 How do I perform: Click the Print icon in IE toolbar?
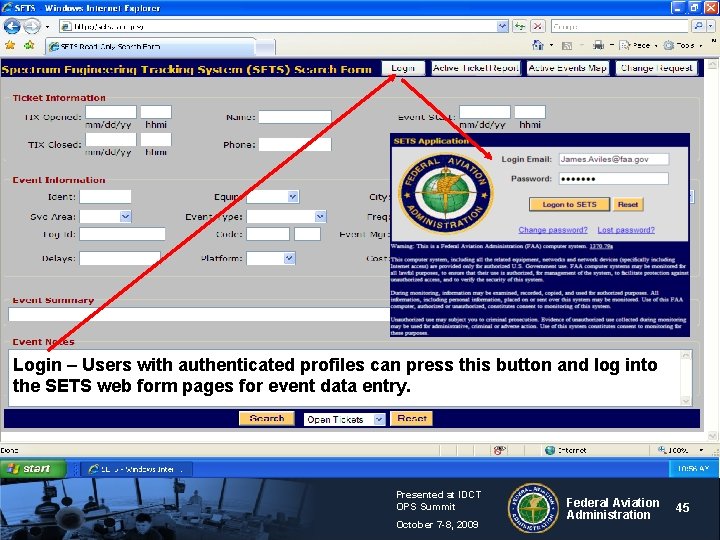pos(598,45)
